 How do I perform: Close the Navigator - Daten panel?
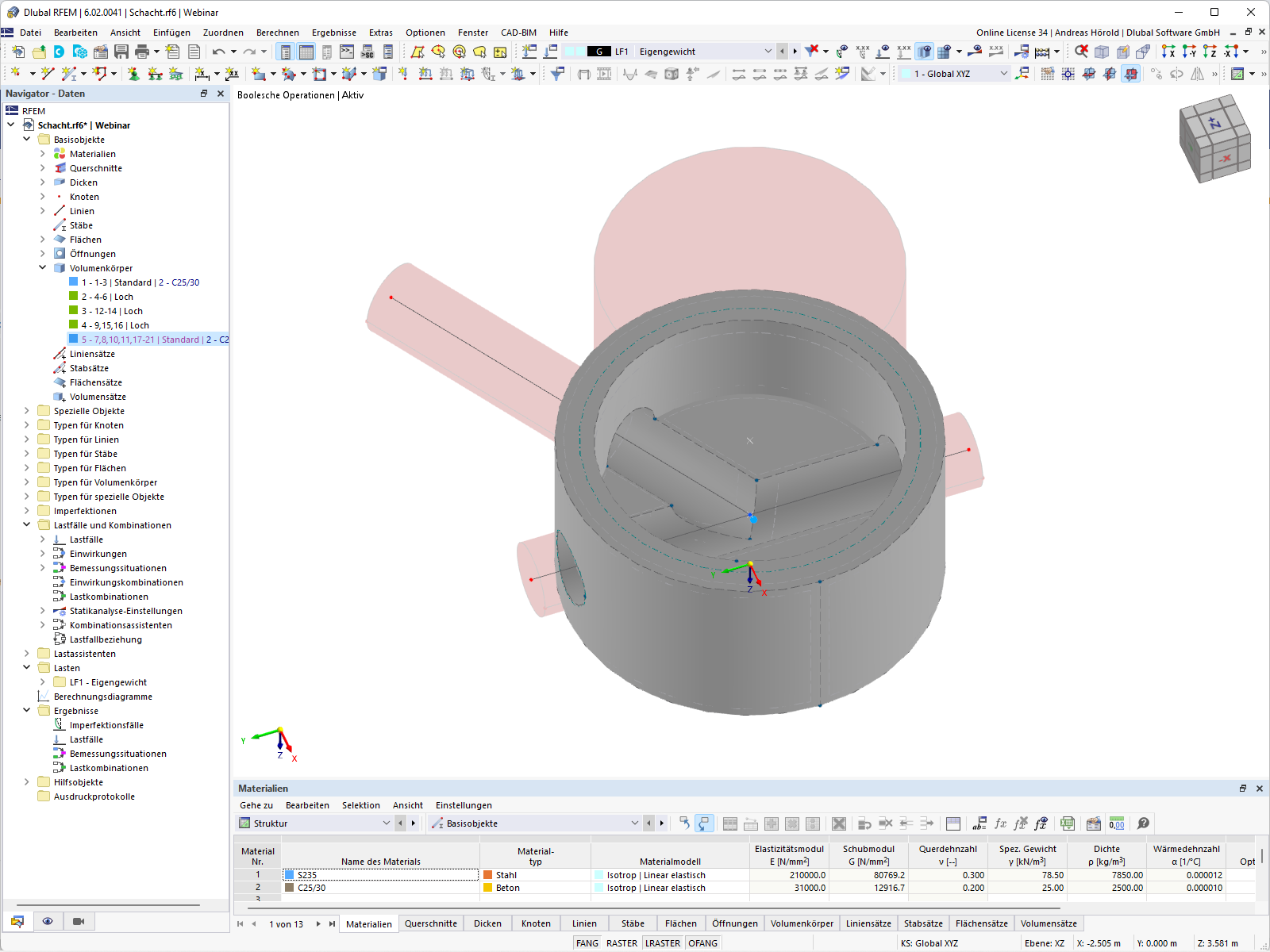tap(221, 94)
